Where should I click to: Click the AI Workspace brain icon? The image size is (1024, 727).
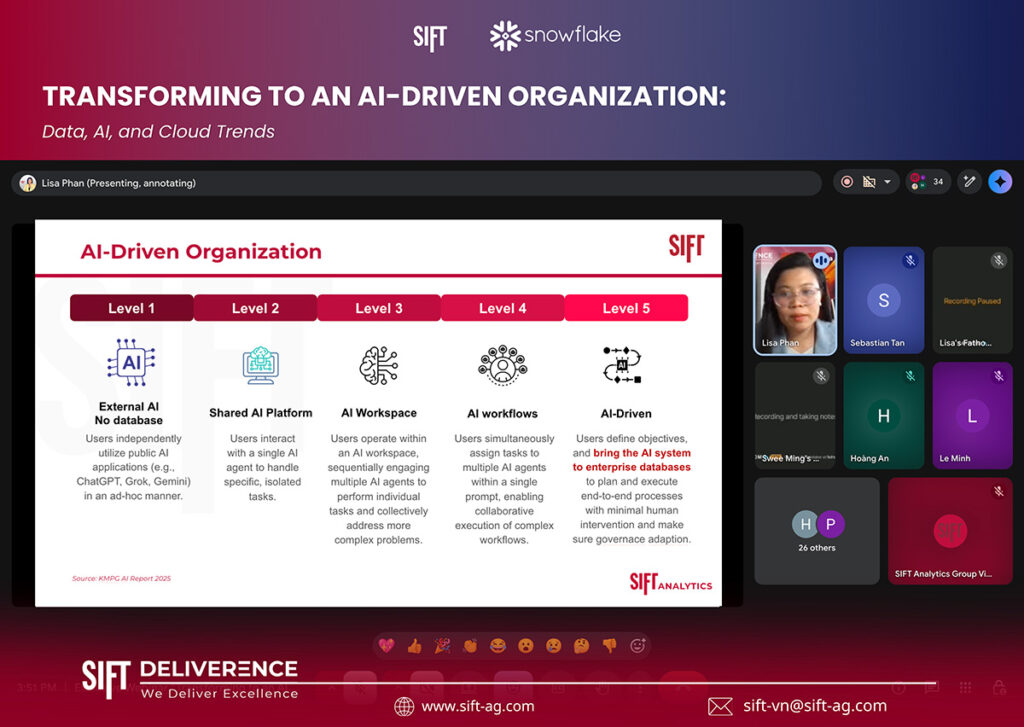pyautogui.click(x=379, y=365)
